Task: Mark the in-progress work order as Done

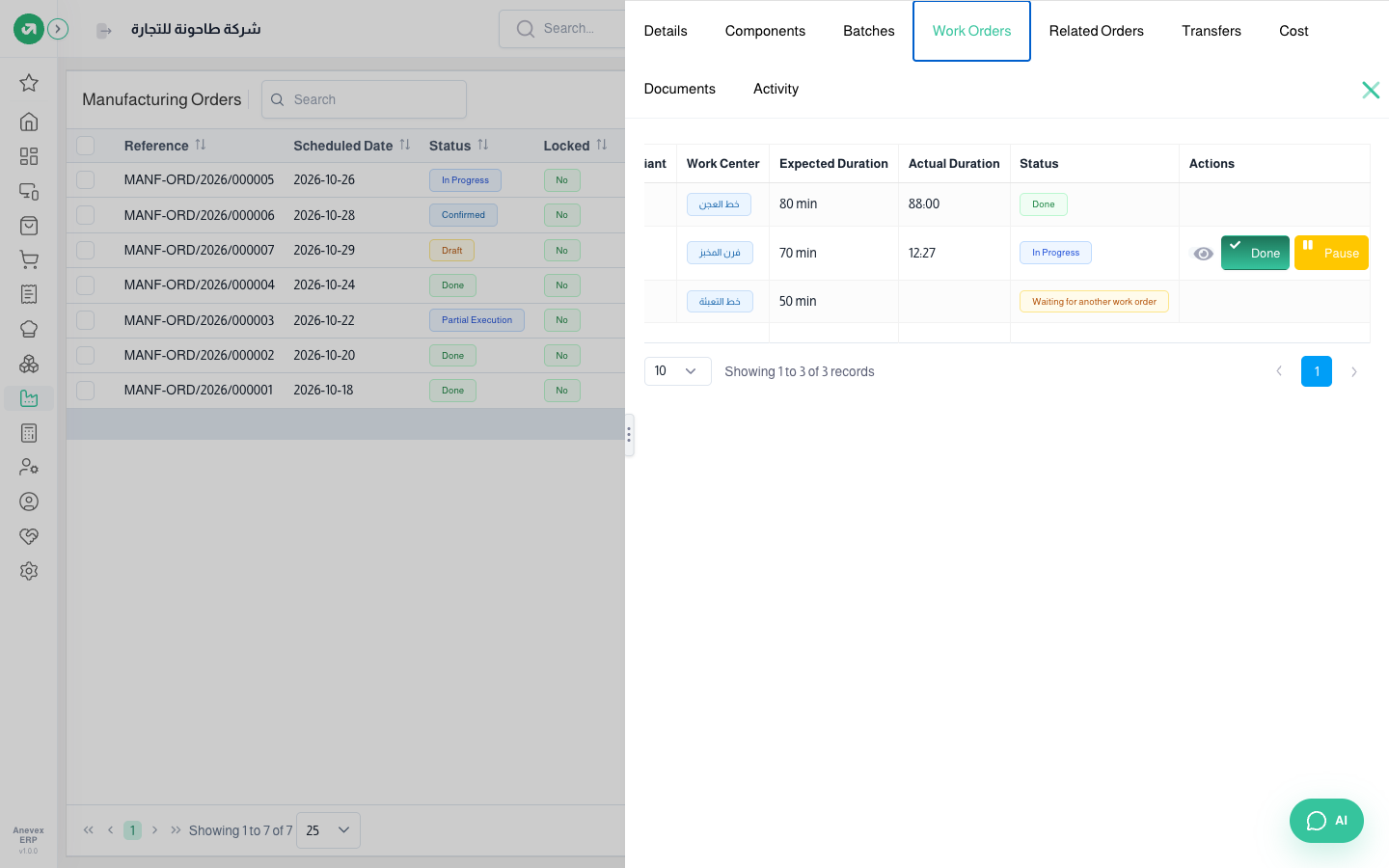Action: click(1255, 253)
